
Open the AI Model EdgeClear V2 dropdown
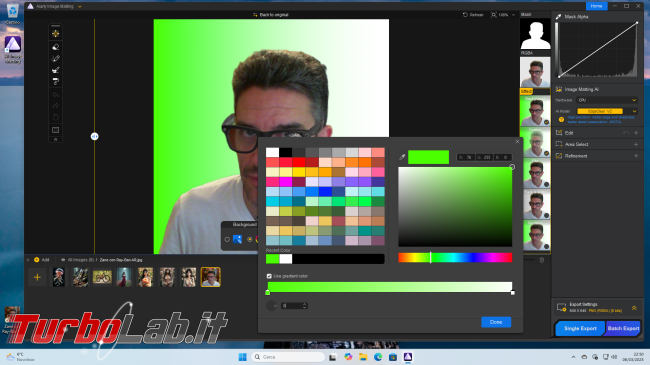click(x=607, y=111)
